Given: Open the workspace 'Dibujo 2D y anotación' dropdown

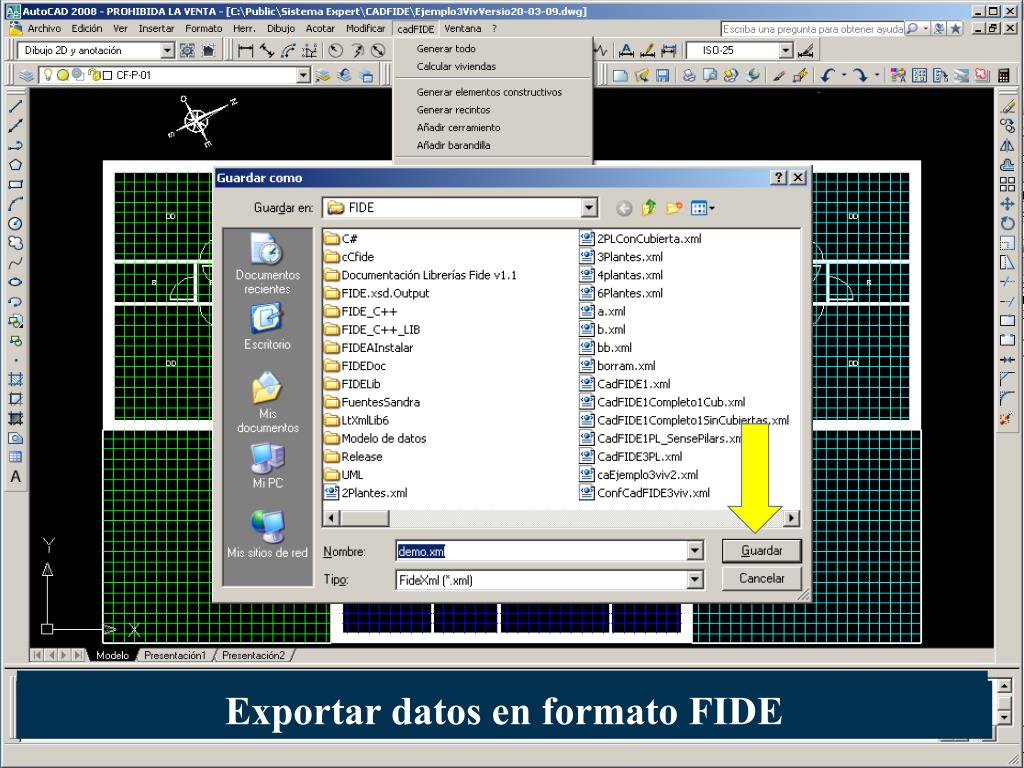Looking at the screenshot, I should 167,50.
